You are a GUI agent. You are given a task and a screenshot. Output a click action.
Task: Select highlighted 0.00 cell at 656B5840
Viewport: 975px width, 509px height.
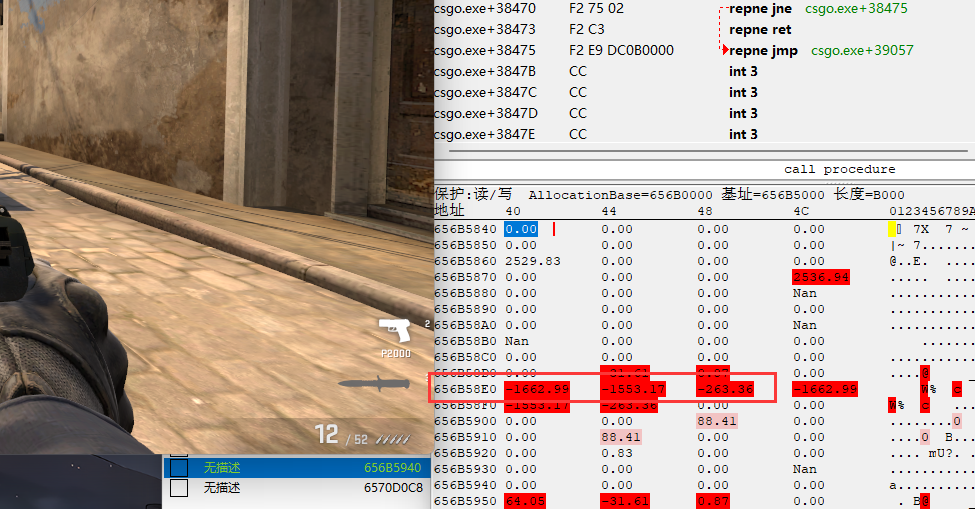tap(521, 229)
